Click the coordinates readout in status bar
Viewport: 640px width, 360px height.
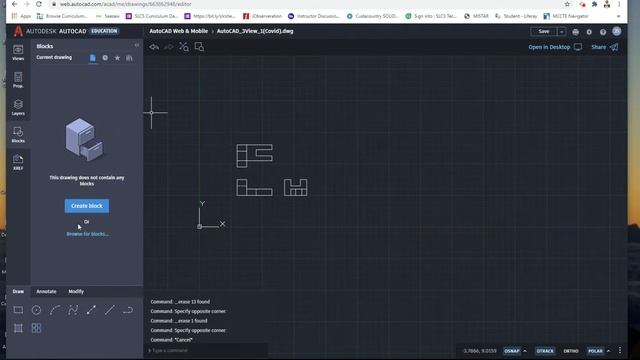[x=480, y=351]
